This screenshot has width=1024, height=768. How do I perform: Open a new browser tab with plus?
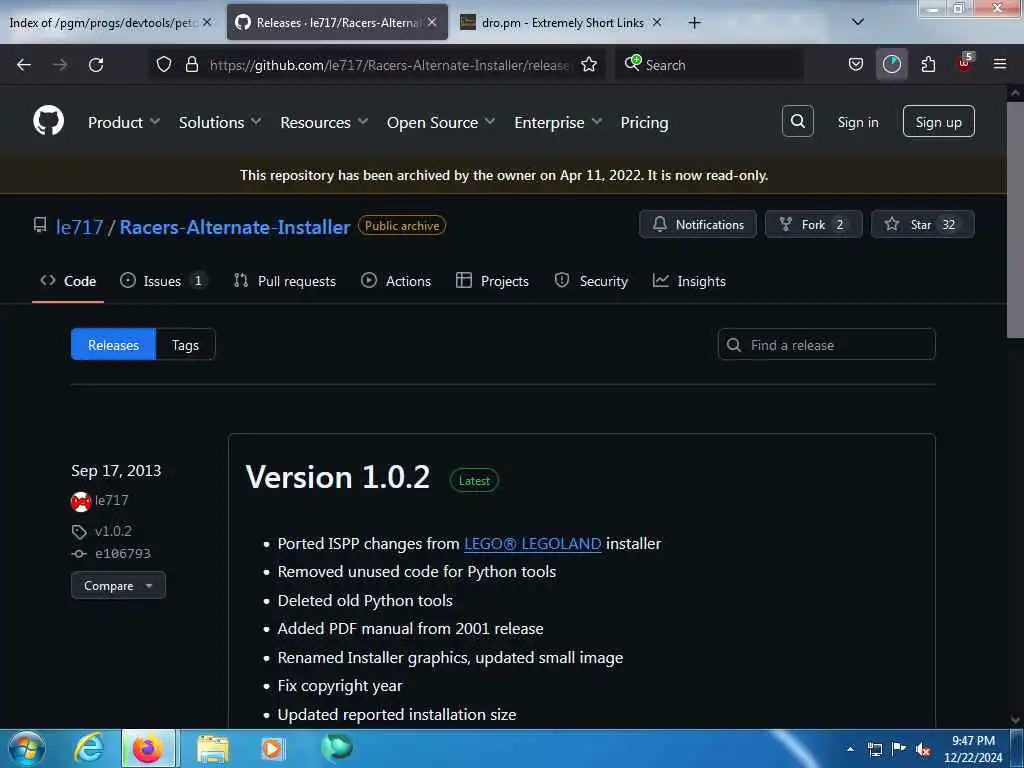point(694,22)
